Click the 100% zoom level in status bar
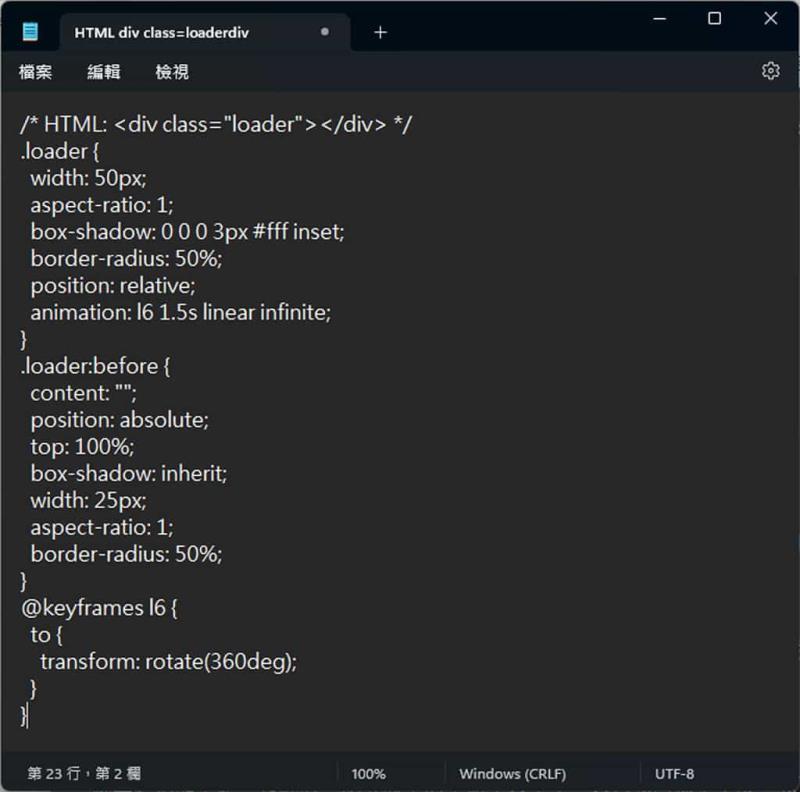The height and width of the screenshot is (792, 800). click(368, 774)
